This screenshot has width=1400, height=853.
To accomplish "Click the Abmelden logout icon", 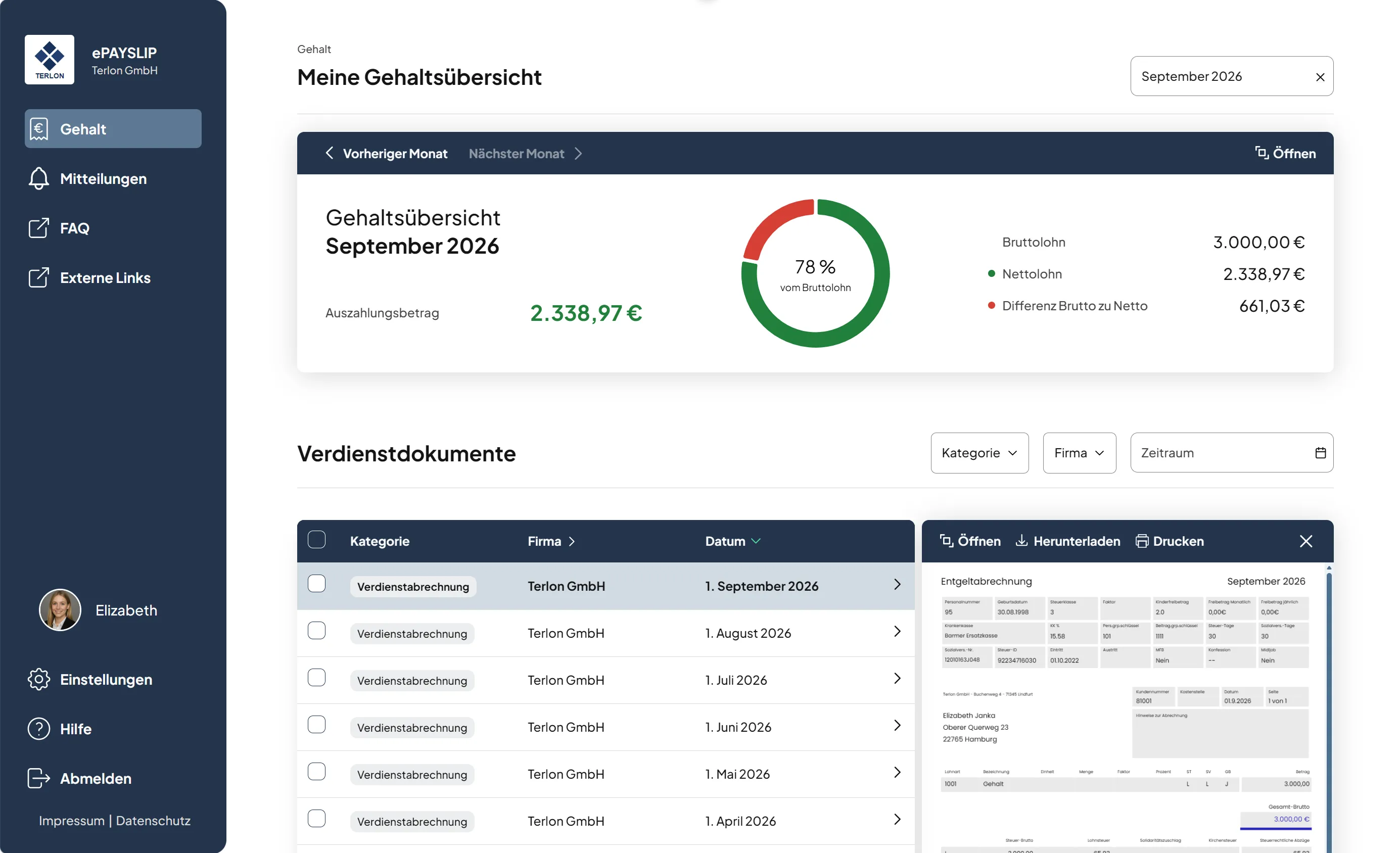I will click(38, 778).
